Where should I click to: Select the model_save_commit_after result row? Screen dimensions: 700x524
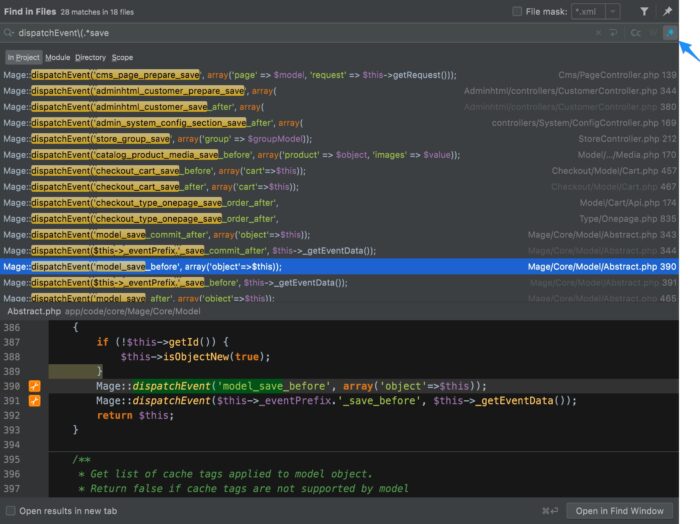coord(339,235)
